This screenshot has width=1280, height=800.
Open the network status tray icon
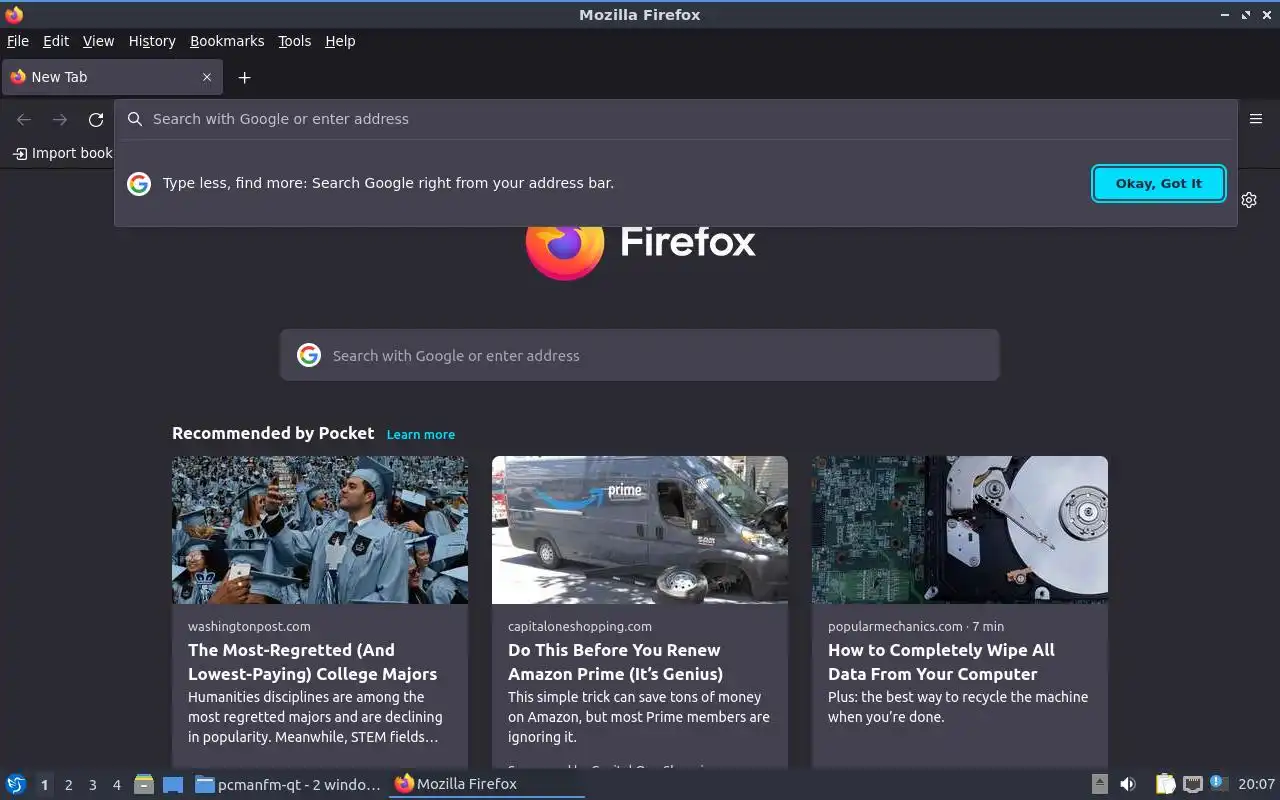[1192, 784]
